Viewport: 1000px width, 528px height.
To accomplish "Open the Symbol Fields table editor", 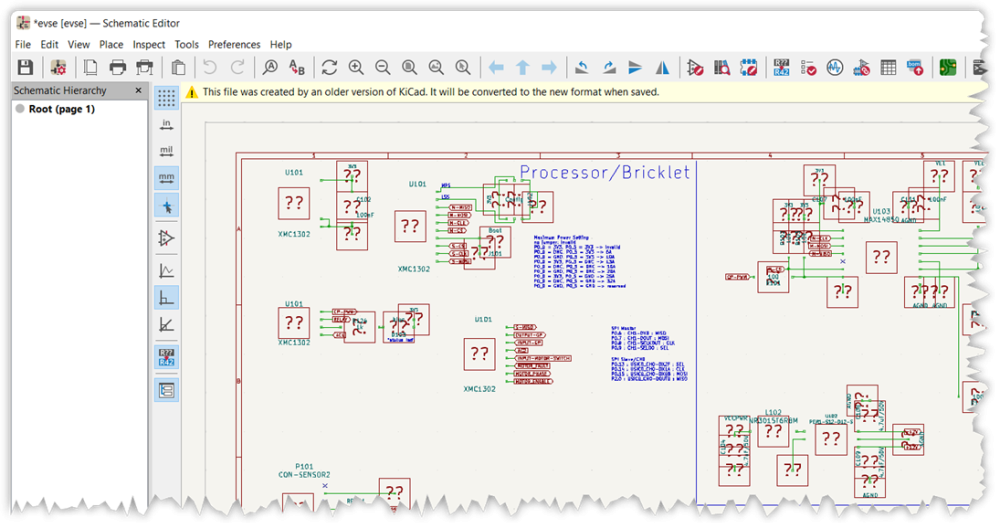I will [888, 68].
